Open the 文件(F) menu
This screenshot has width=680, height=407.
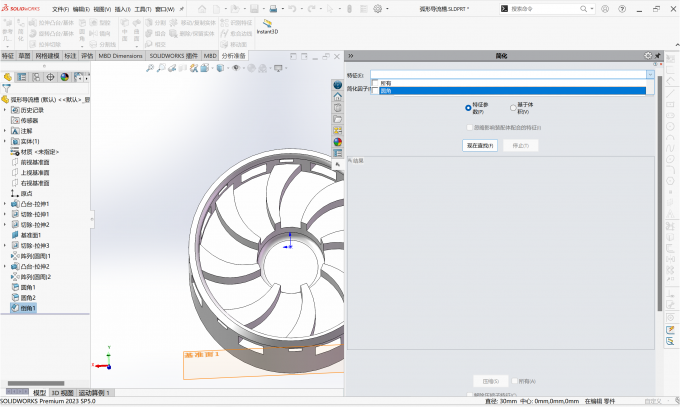click(x=60, y=9)
